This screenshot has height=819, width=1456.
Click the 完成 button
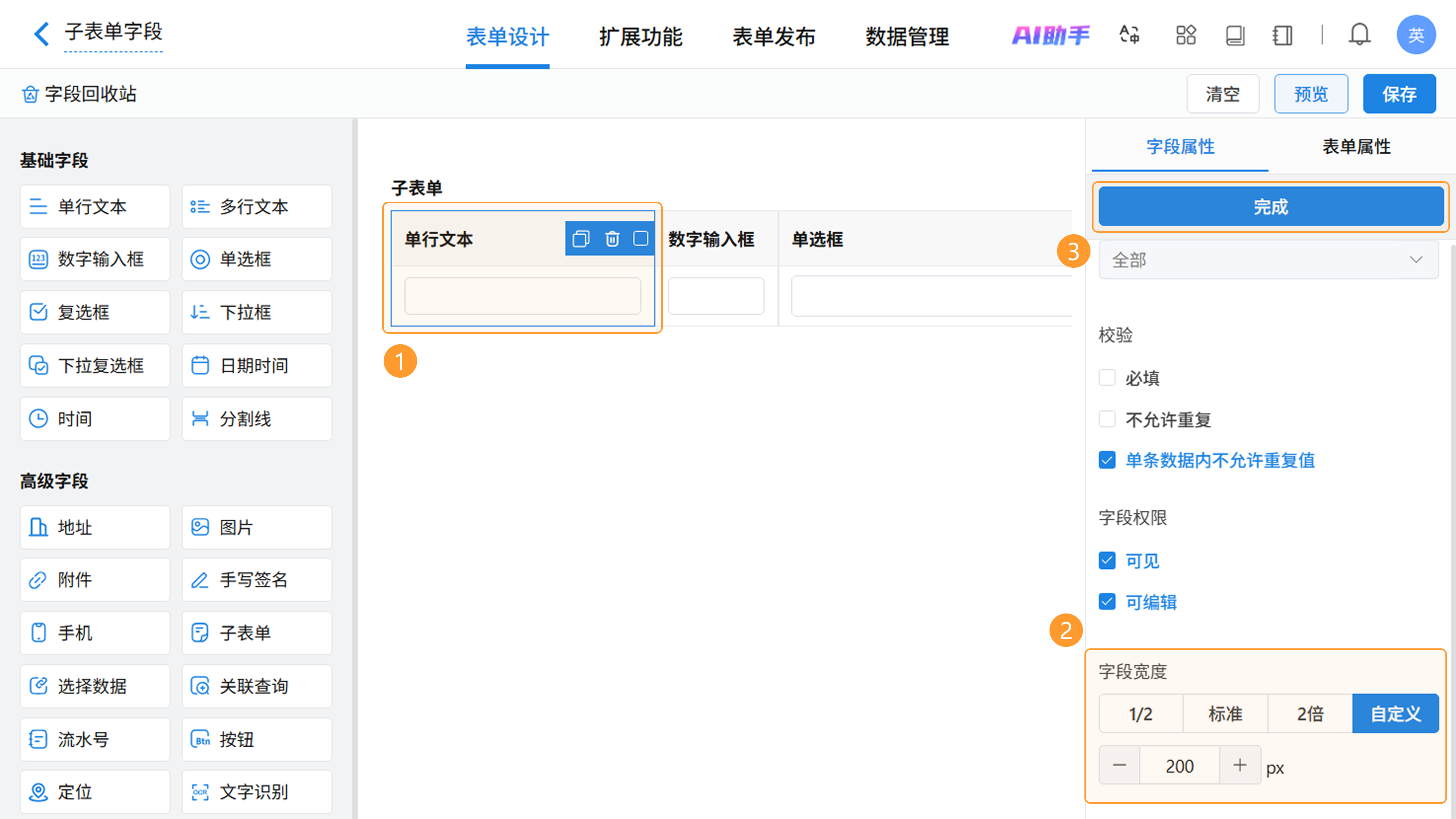coord(1271,207)
